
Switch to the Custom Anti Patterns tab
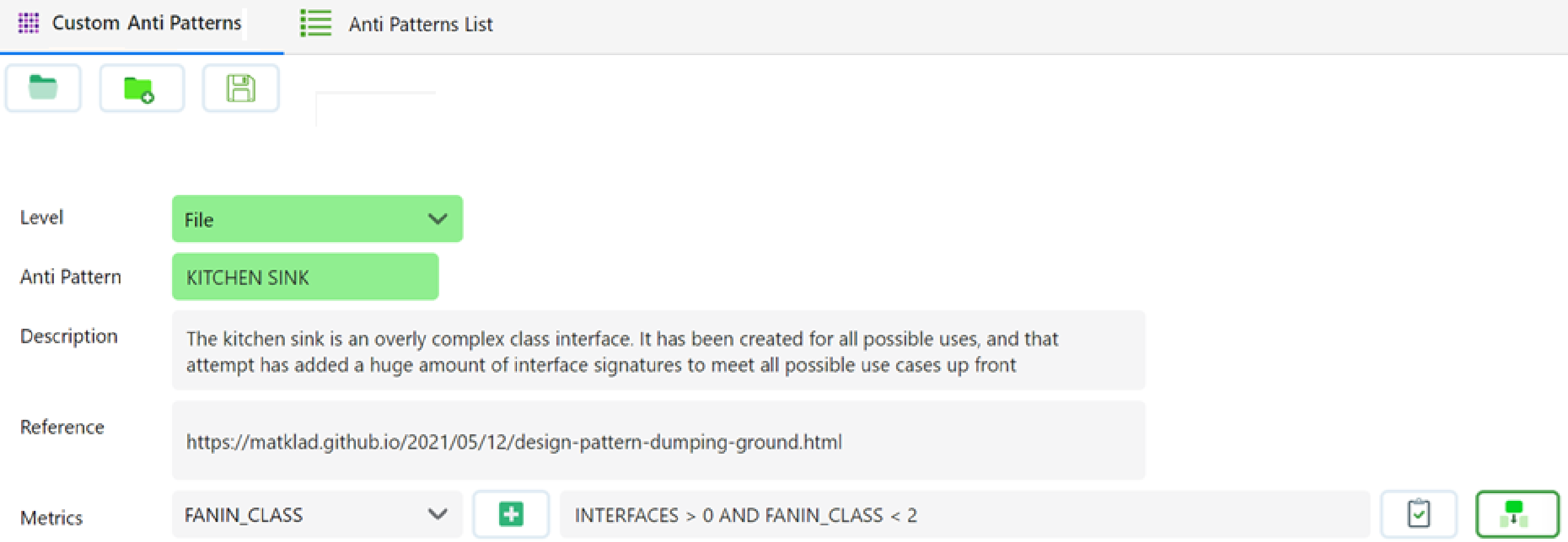pos(146,23)
